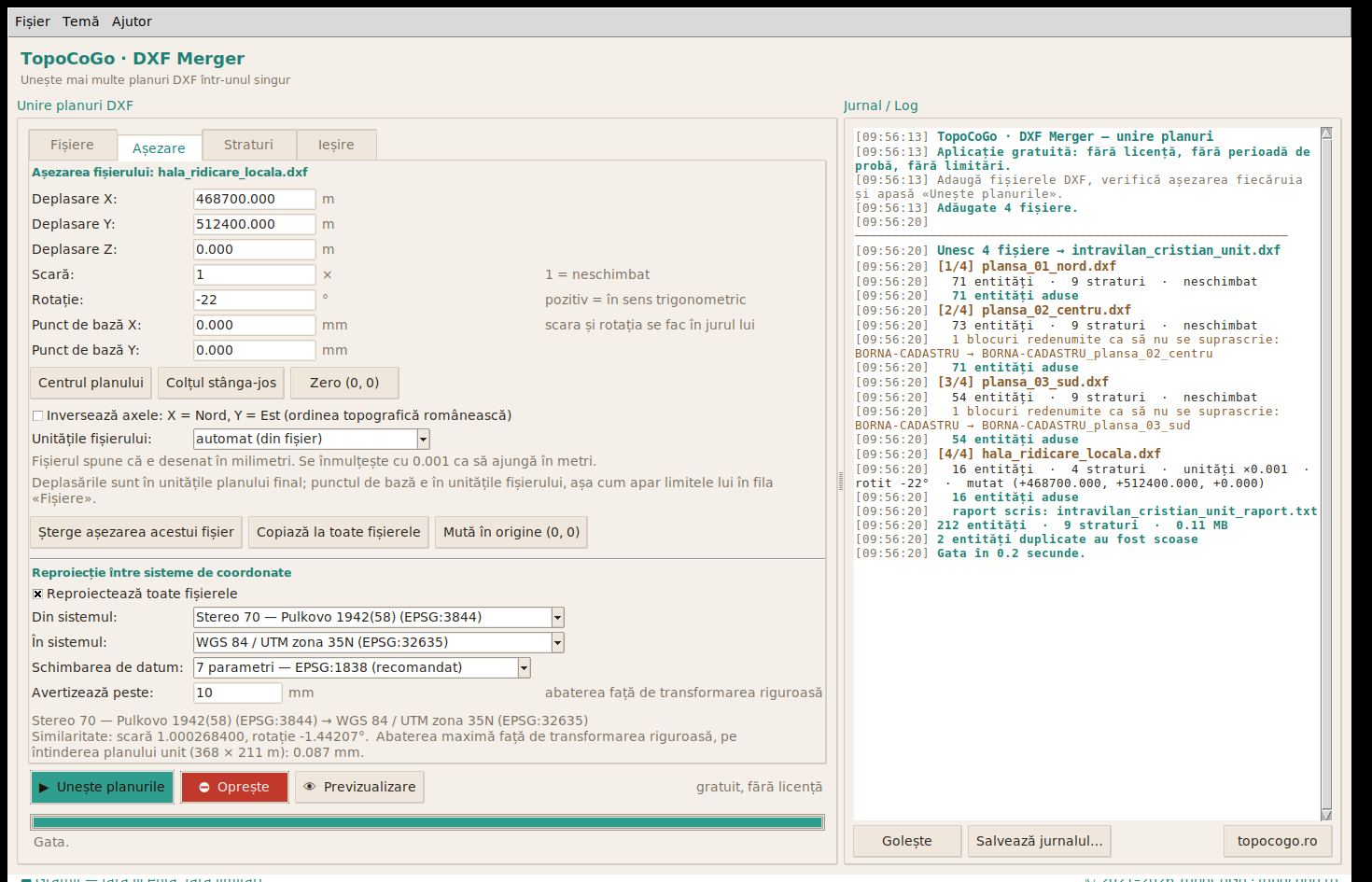The width and height of the screenshot is (1372, 882).
Task: Click the Rotație input field
Action: [x=254, y=300]
